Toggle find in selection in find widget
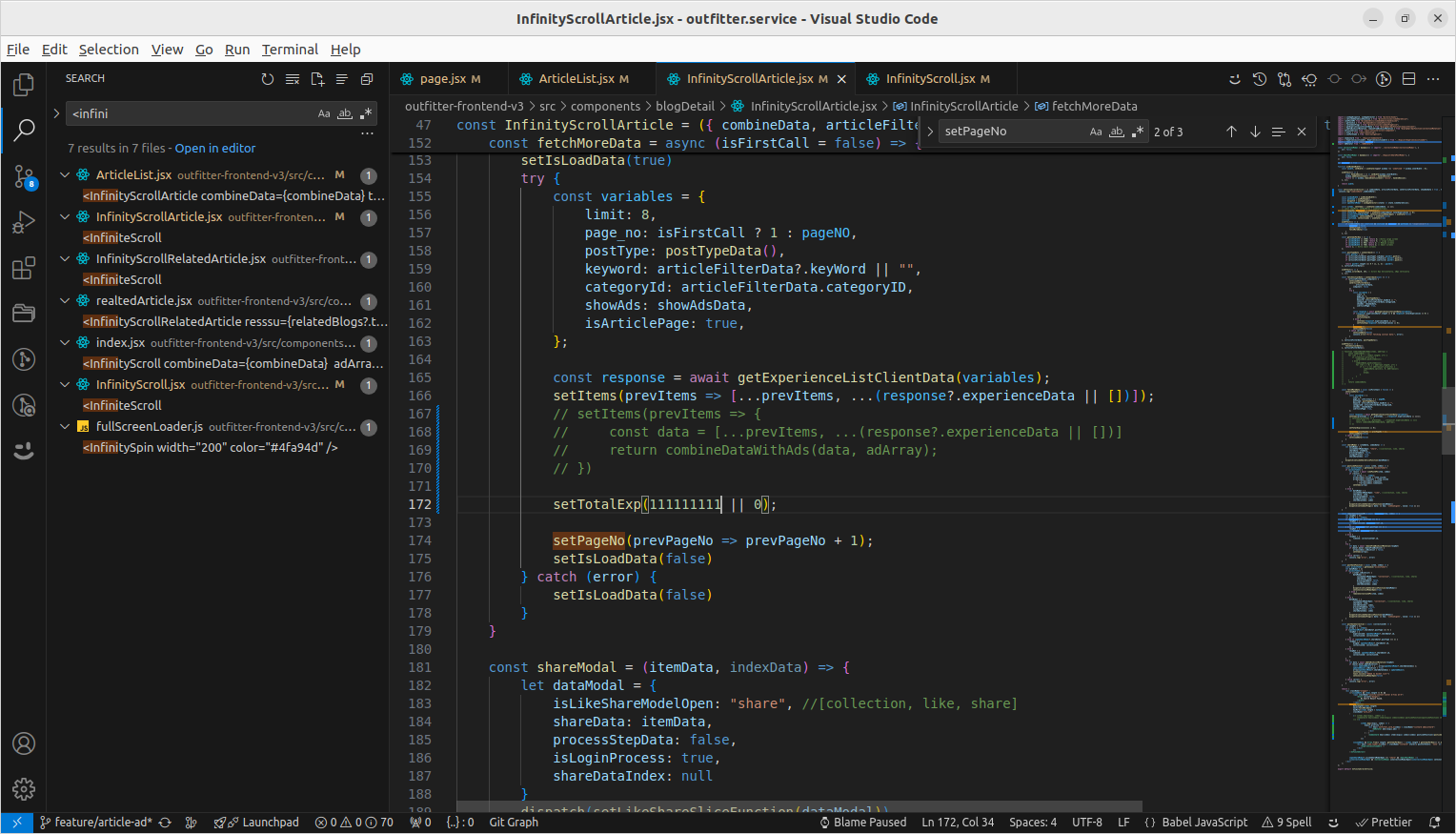 (1279, 132)
